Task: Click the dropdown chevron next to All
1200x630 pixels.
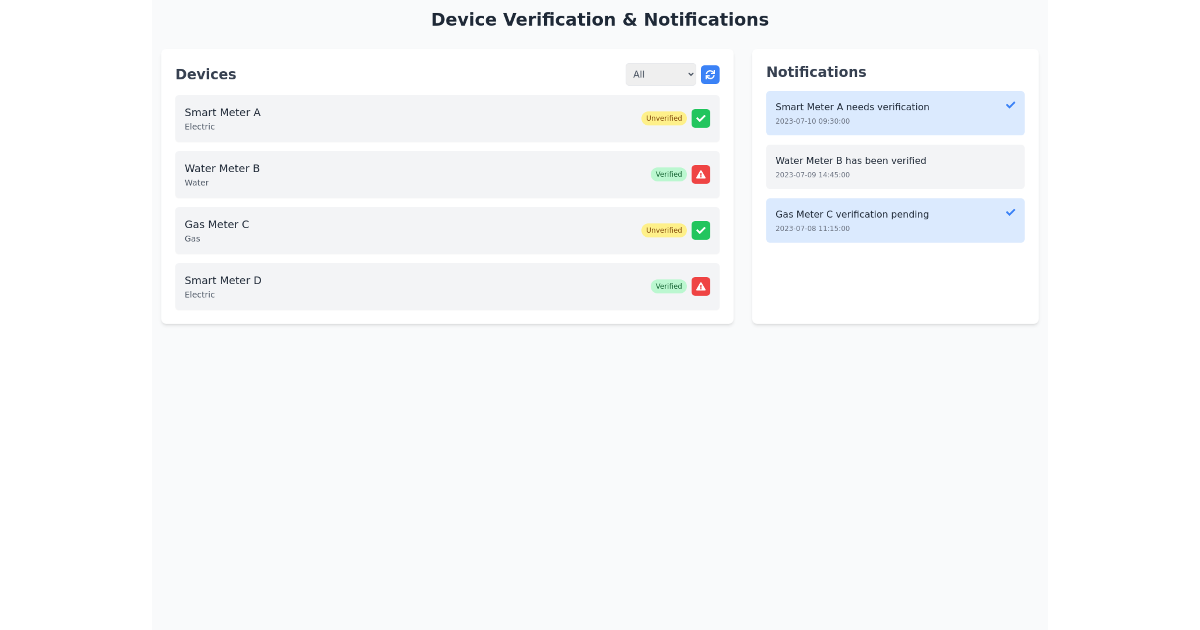Action: point(689,74)
